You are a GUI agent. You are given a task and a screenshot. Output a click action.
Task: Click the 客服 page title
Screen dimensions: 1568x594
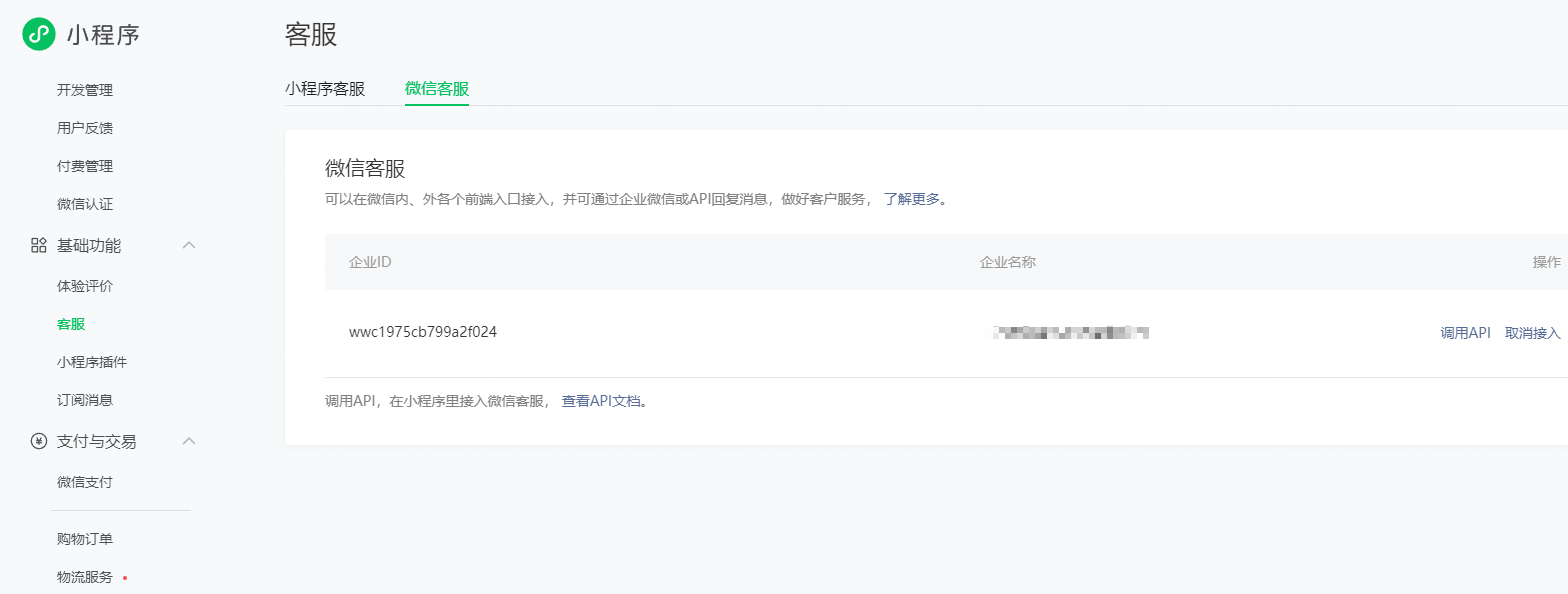pyautogui.click(x=311, y=35)
